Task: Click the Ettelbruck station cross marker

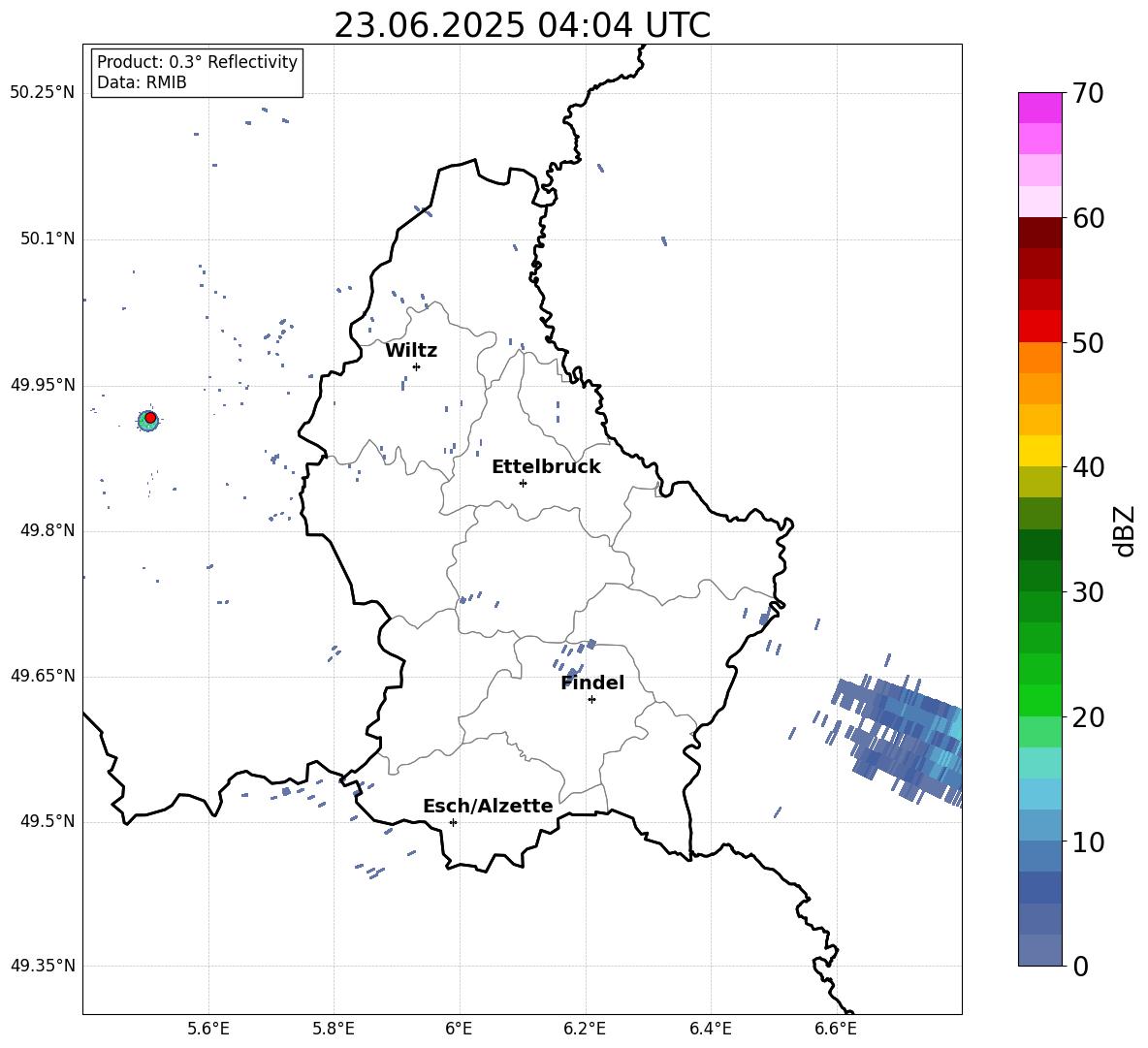Action: click(x=523, y=483)
